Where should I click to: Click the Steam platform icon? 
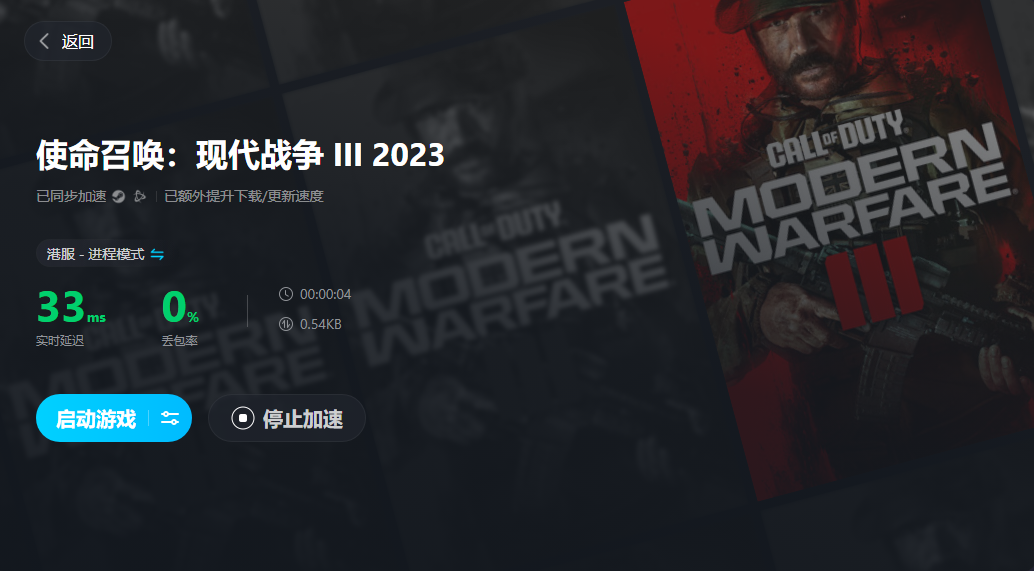click(119, 196)
